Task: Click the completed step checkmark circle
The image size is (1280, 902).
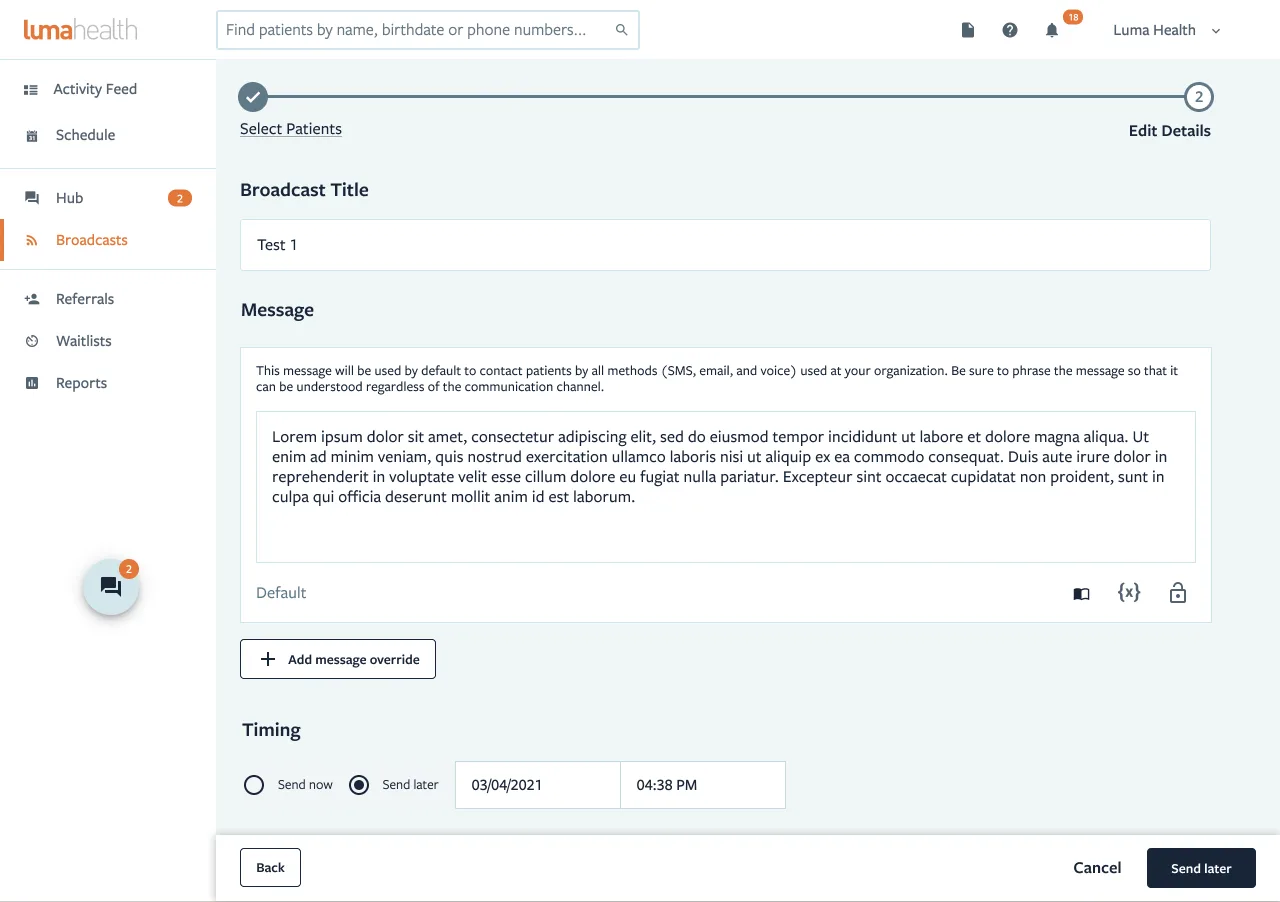Action: point(253,97)
